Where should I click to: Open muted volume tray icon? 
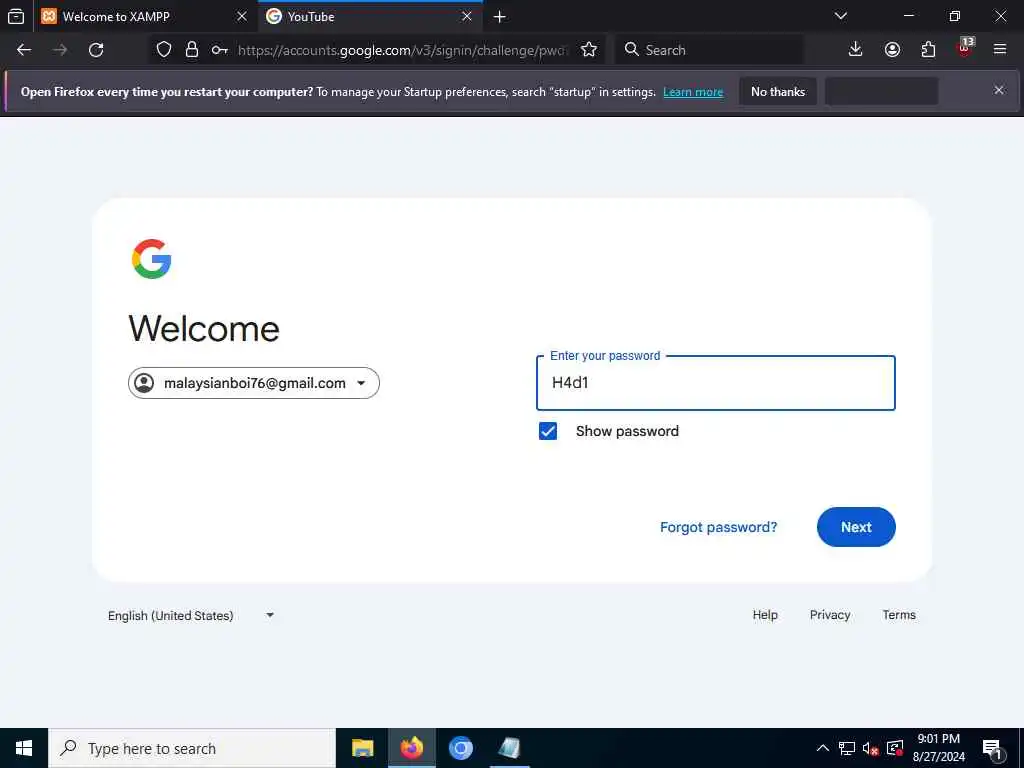(x=871, y=748)
